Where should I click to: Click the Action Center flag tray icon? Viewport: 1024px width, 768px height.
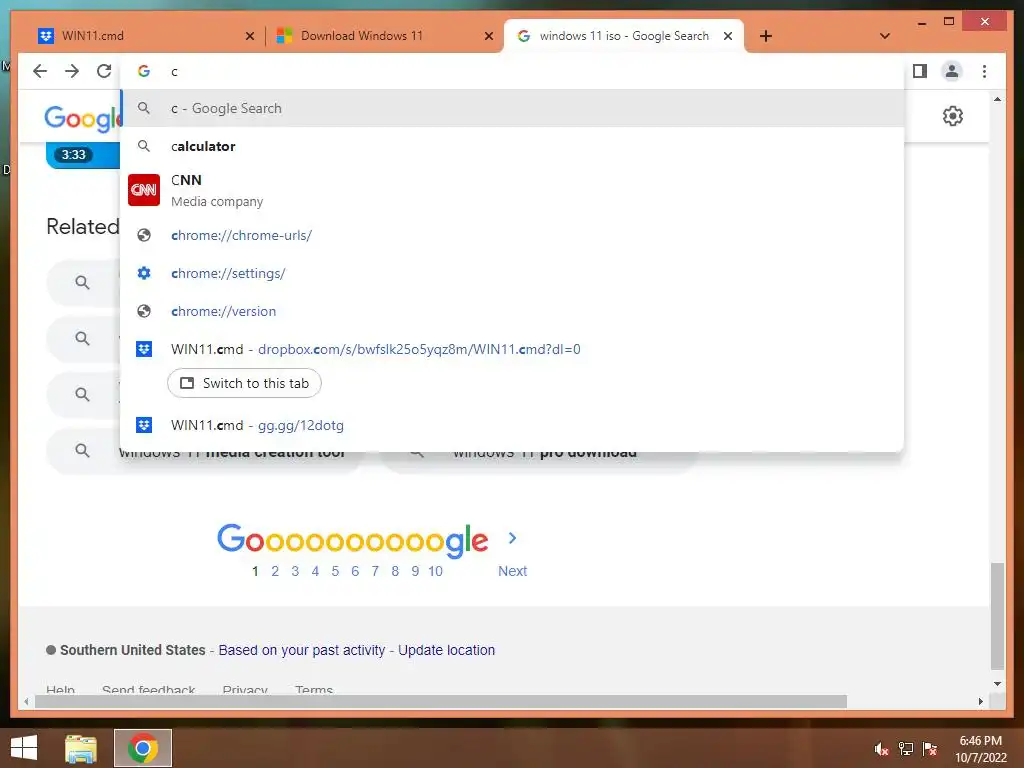point(930,748)
